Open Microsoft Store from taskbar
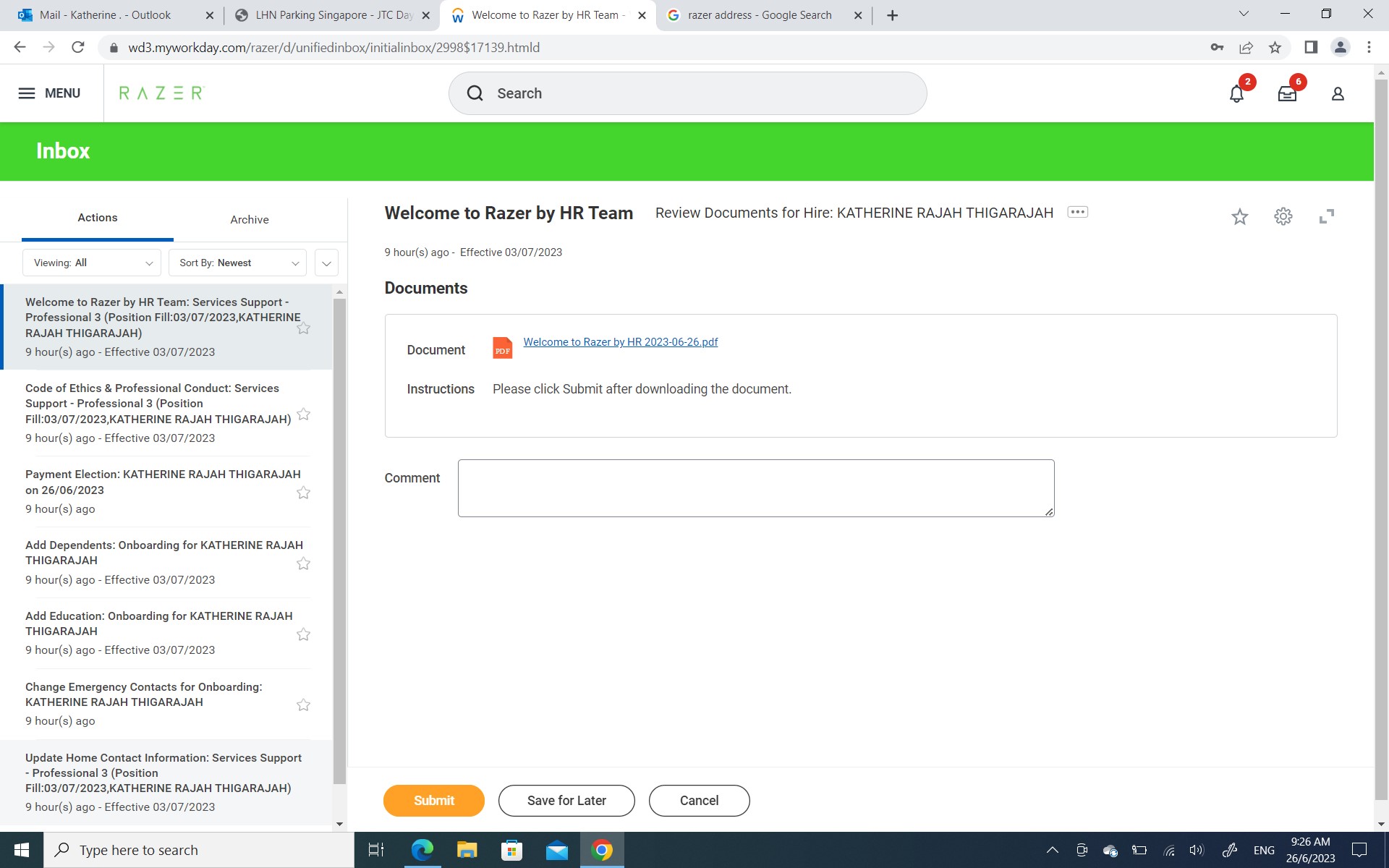The image size is (1389, 868). (511, 850)
